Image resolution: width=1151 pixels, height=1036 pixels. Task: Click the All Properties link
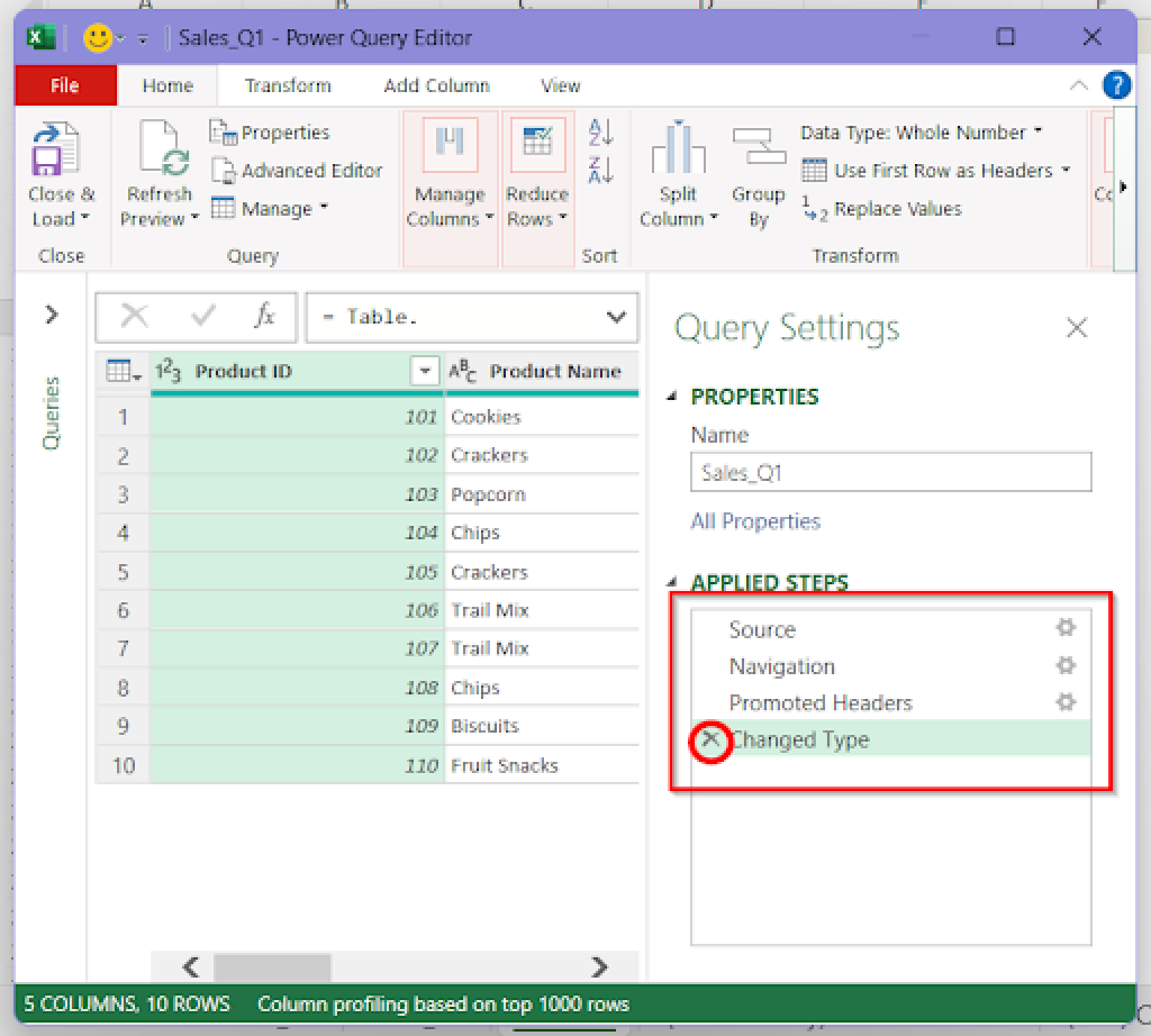click(755, 521)
